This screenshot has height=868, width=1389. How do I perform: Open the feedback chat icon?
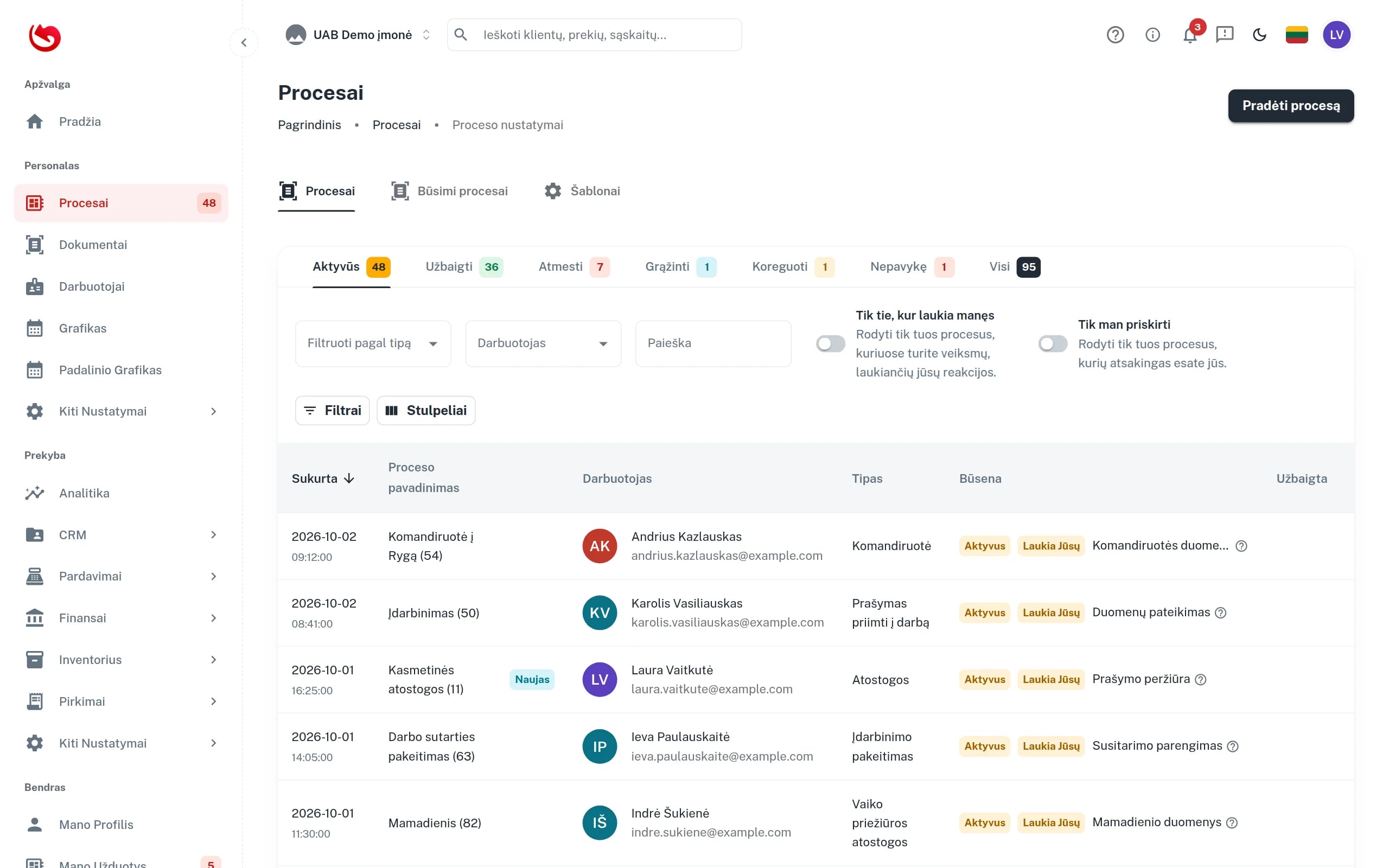(1224, 35)
